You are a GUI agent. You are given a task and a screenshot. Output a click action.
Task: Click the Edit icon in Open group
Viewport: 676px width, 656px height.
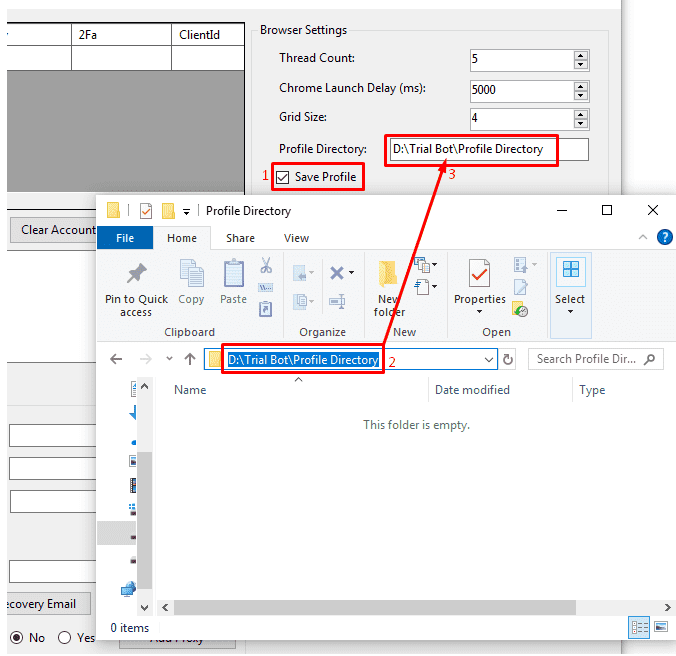pos(520,287)
